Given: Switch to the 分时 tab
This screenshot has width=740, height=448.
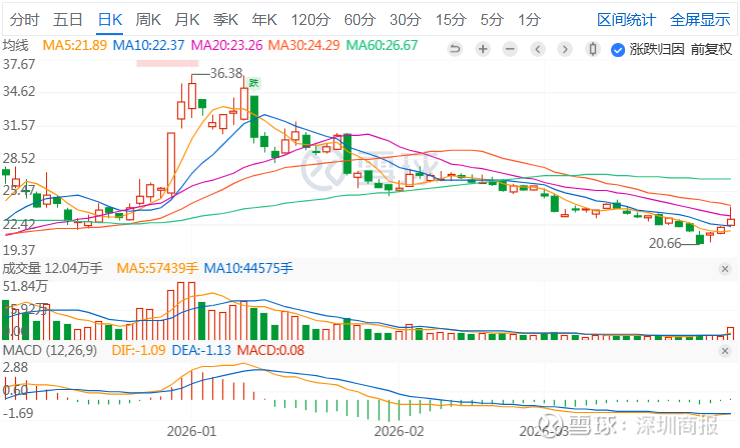Looking at the screenshot, I should pyautogui.click(x=25, y=19).
